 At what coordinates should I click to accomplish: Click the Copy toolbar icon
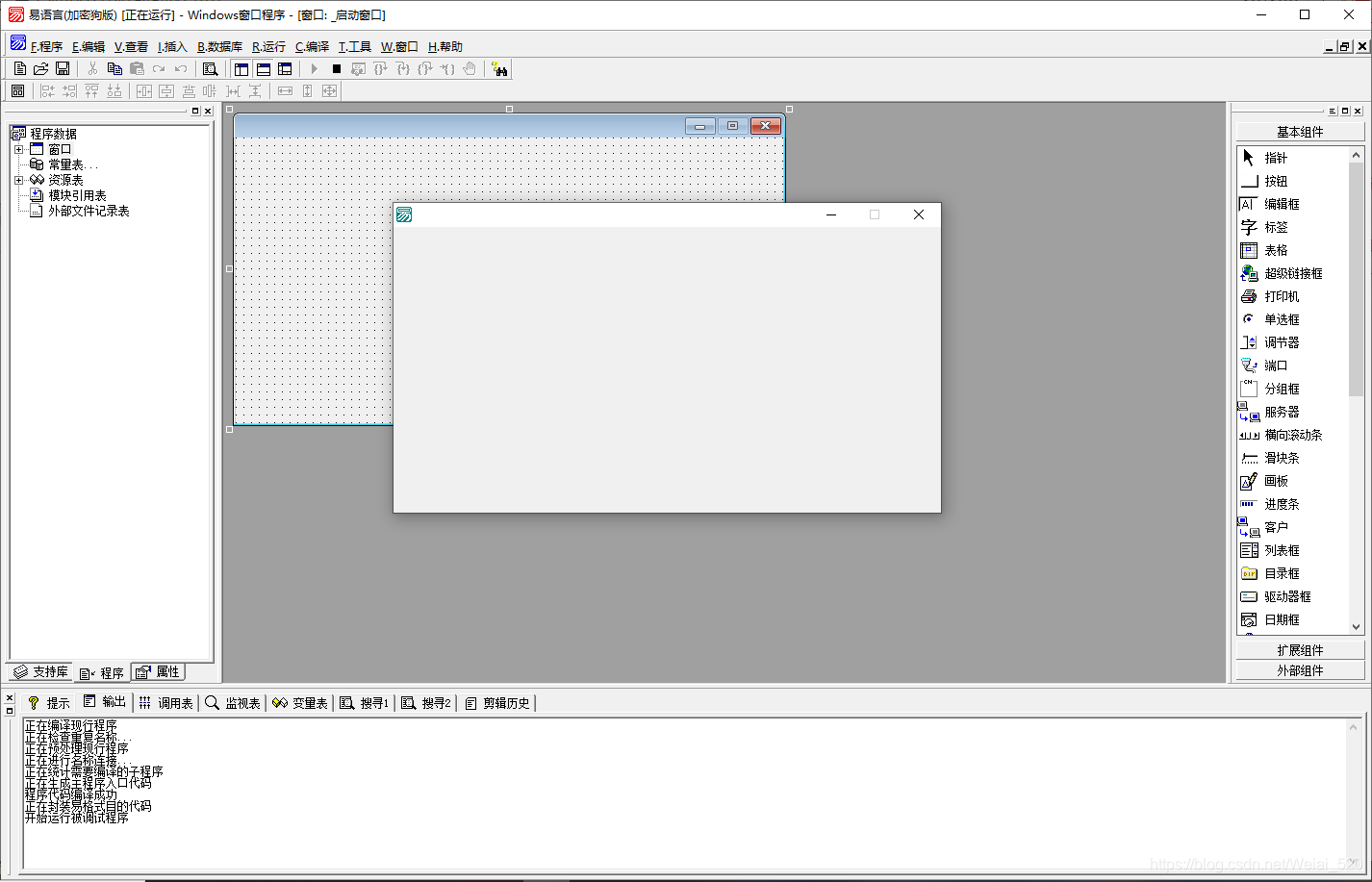pos(114,69)
